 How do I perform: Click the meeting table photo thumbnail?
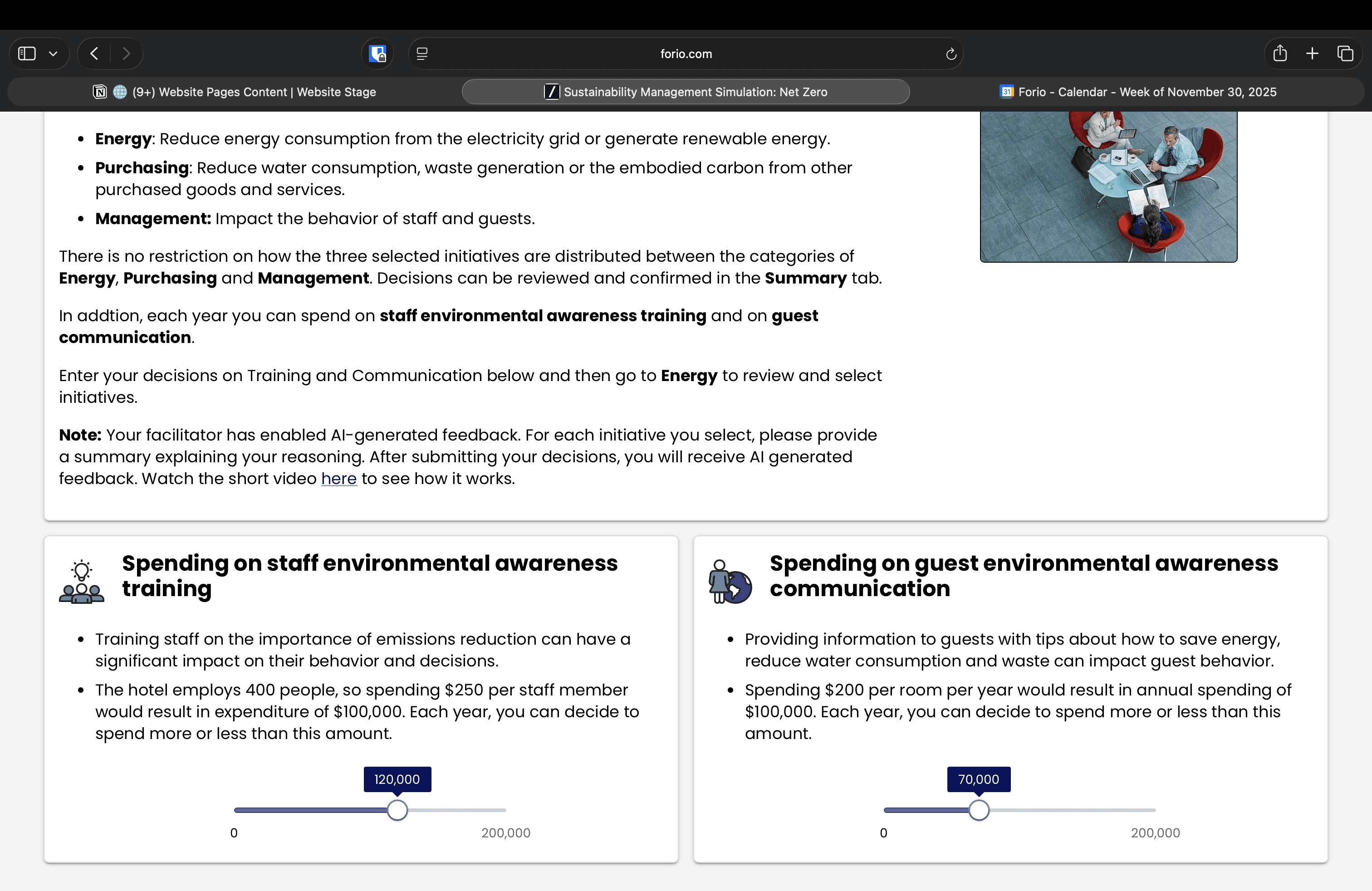pyautogui.click(x=1108, y=186)
